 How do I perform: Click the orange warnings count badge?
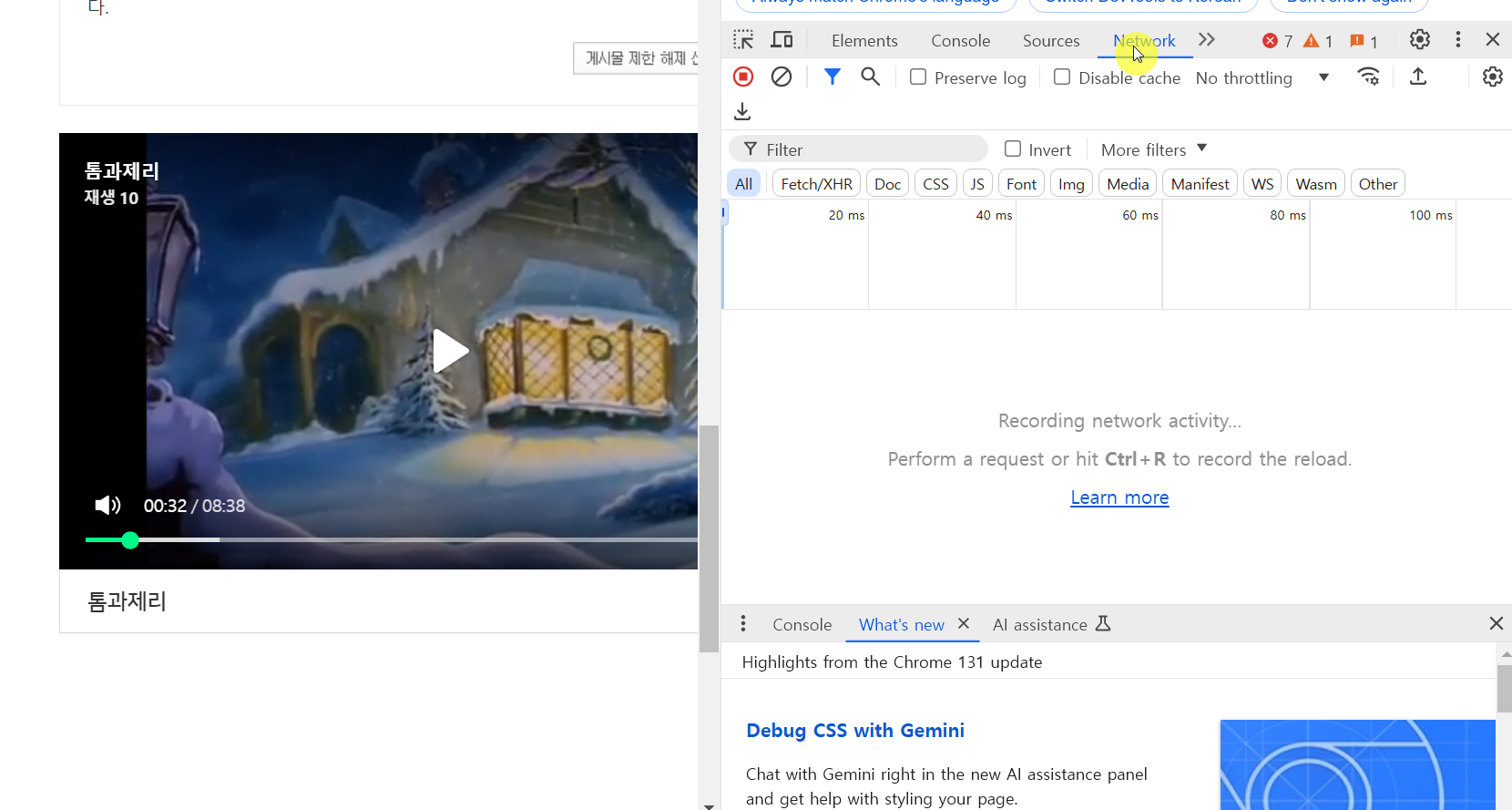coord(1318,41)
